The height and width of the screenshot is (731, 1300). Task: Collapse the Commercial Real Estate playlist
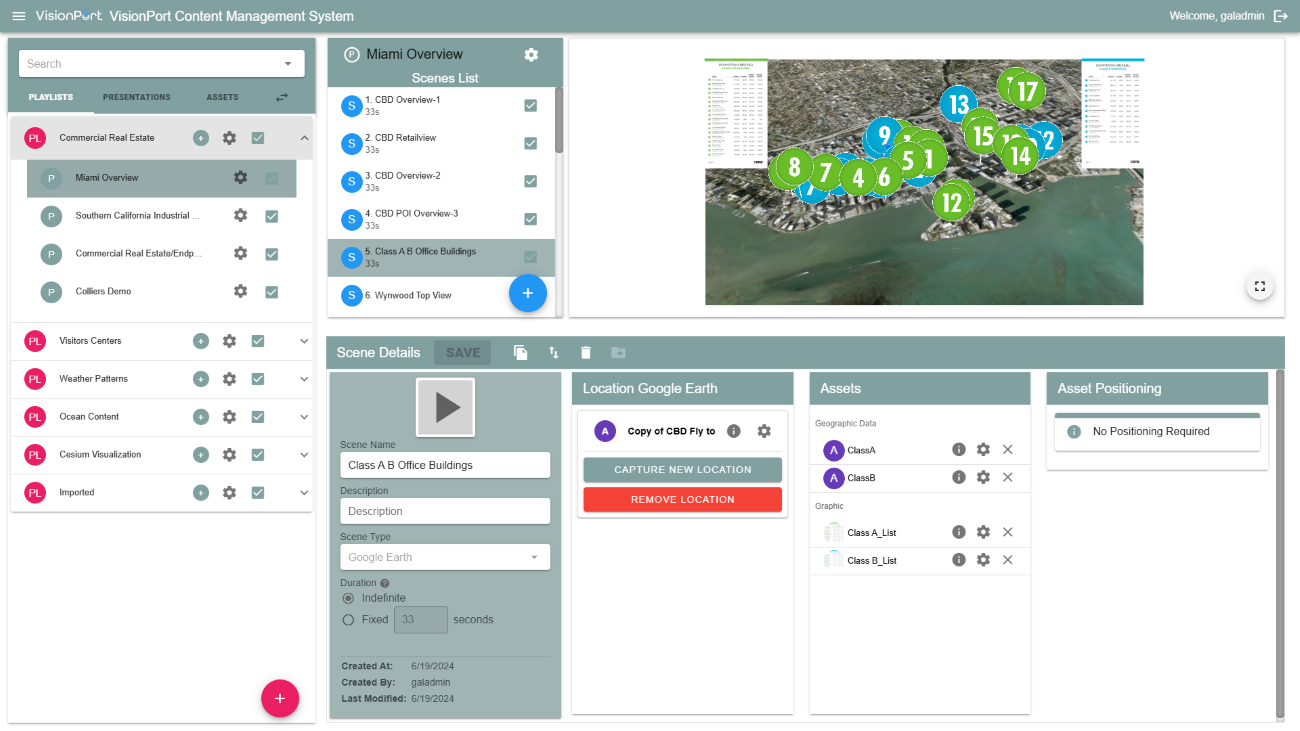click(x=304, y=138)
